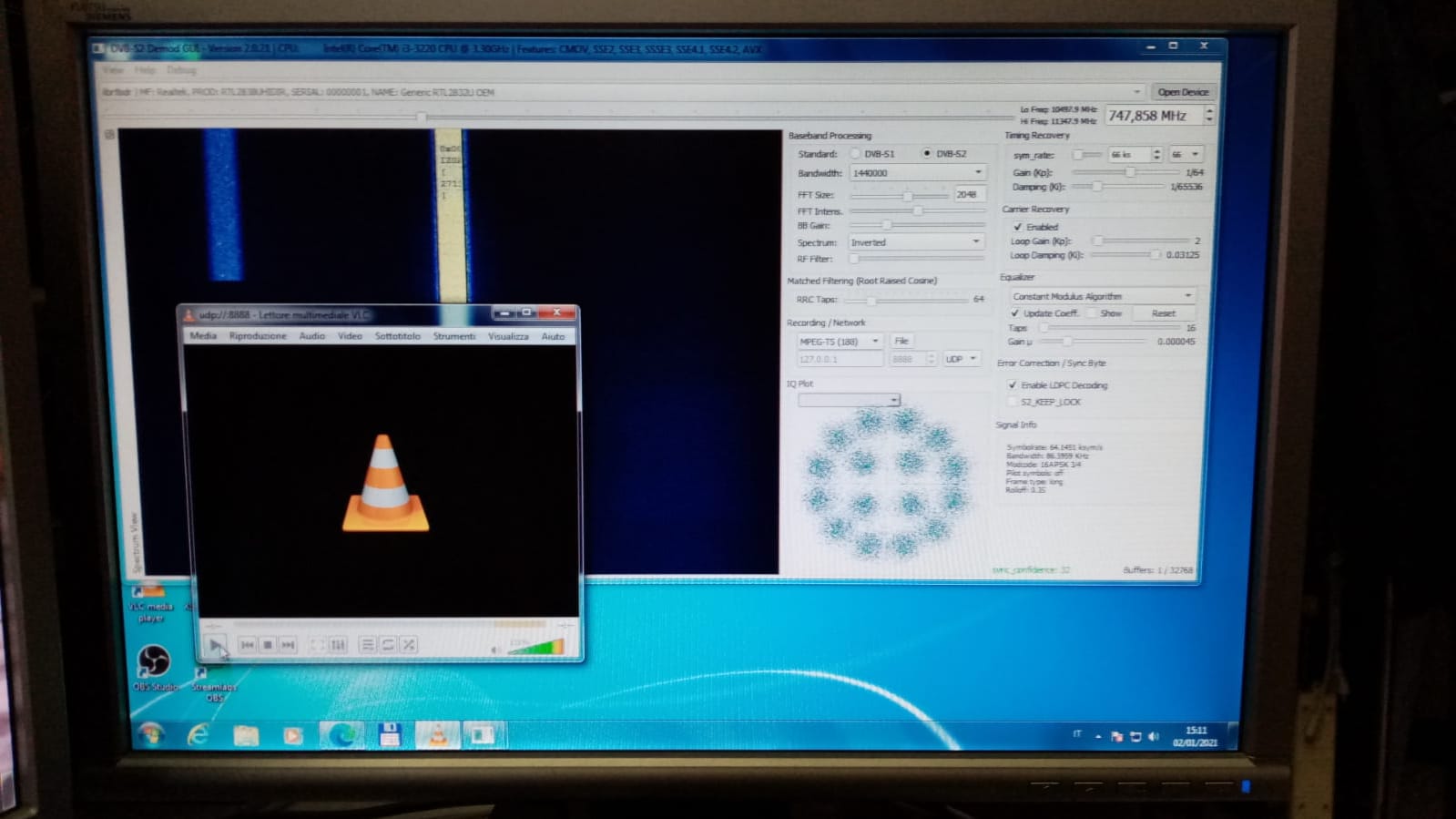Start playback in the VLC player
1456x819 pixels.
[215, 645]
